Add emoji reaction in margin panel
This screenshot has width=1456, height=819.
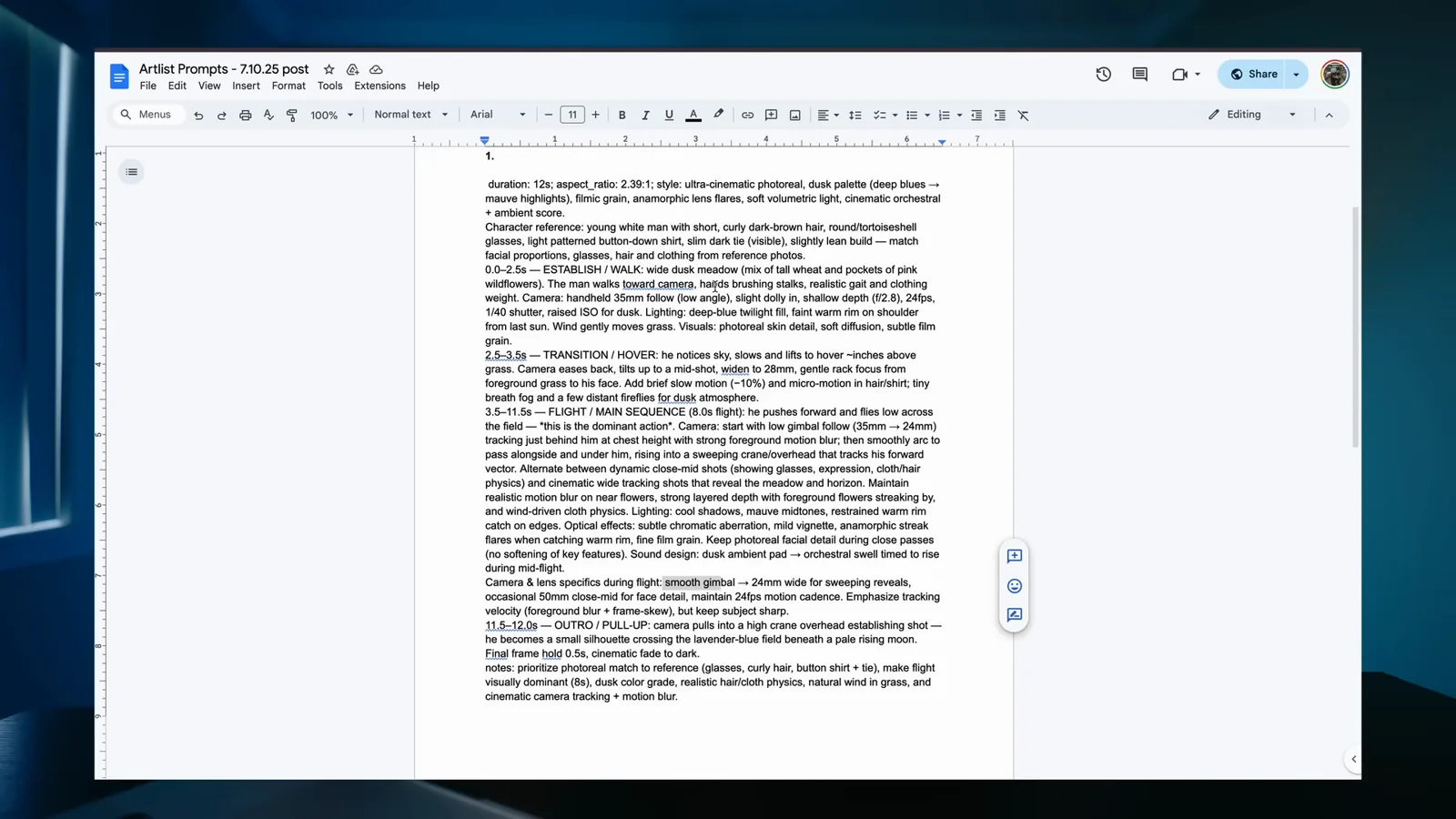click(1015, 586)
